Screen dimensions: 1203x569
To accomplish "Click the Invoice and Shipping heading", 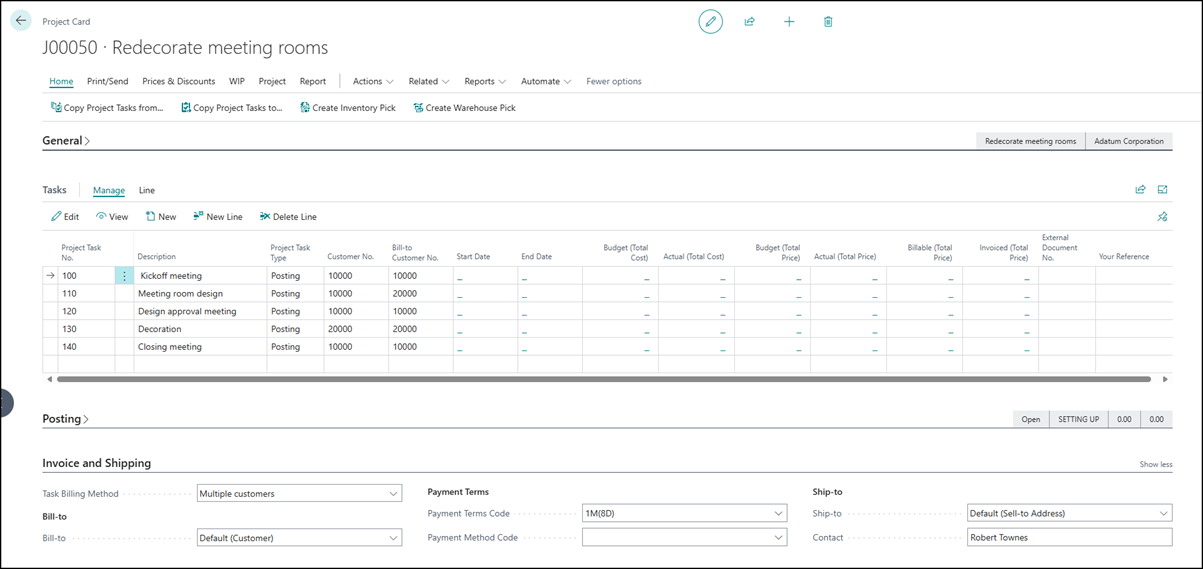I will (97, 463).
